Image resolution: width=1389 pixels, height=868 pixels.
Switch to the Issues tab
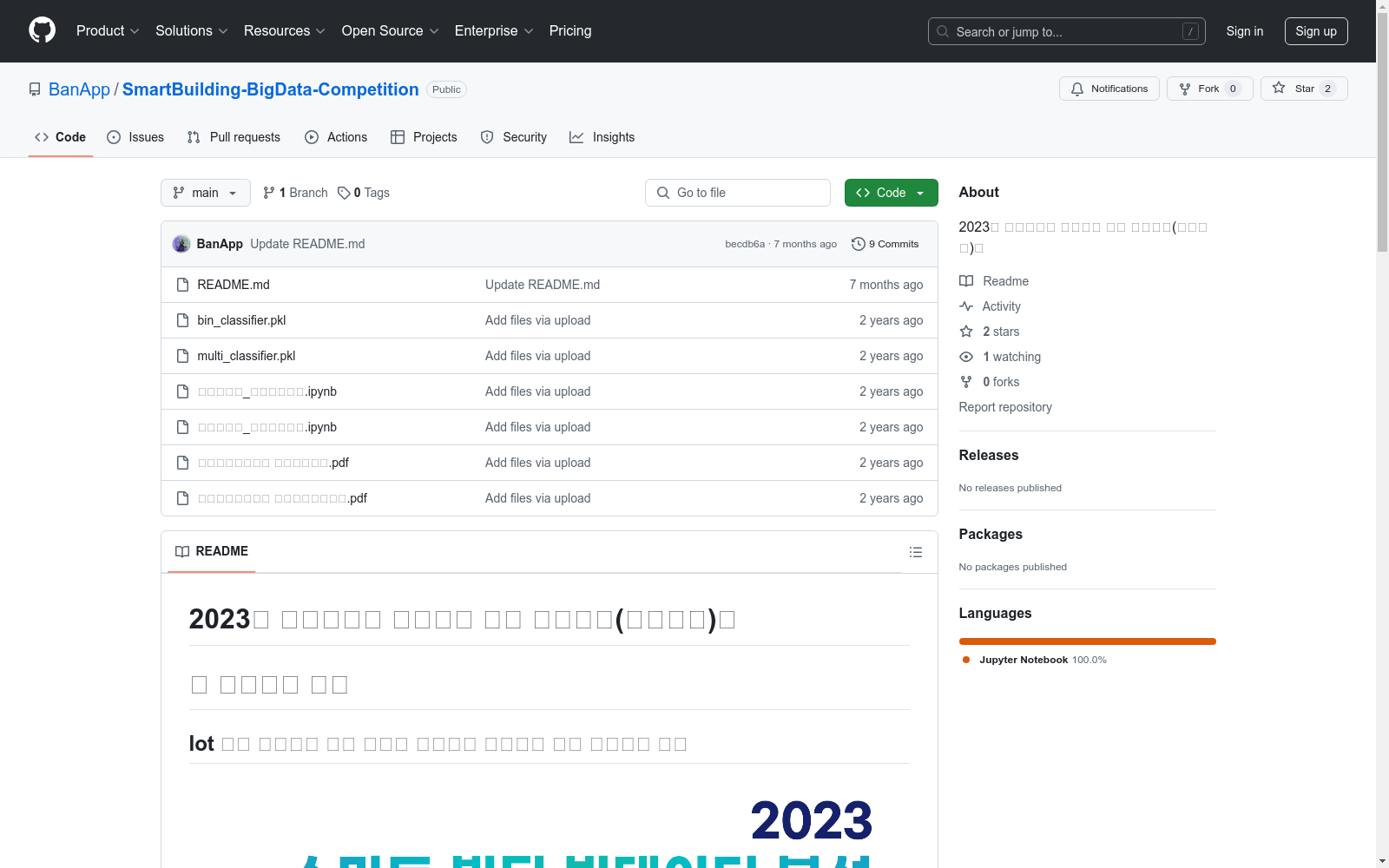[135, 137]
